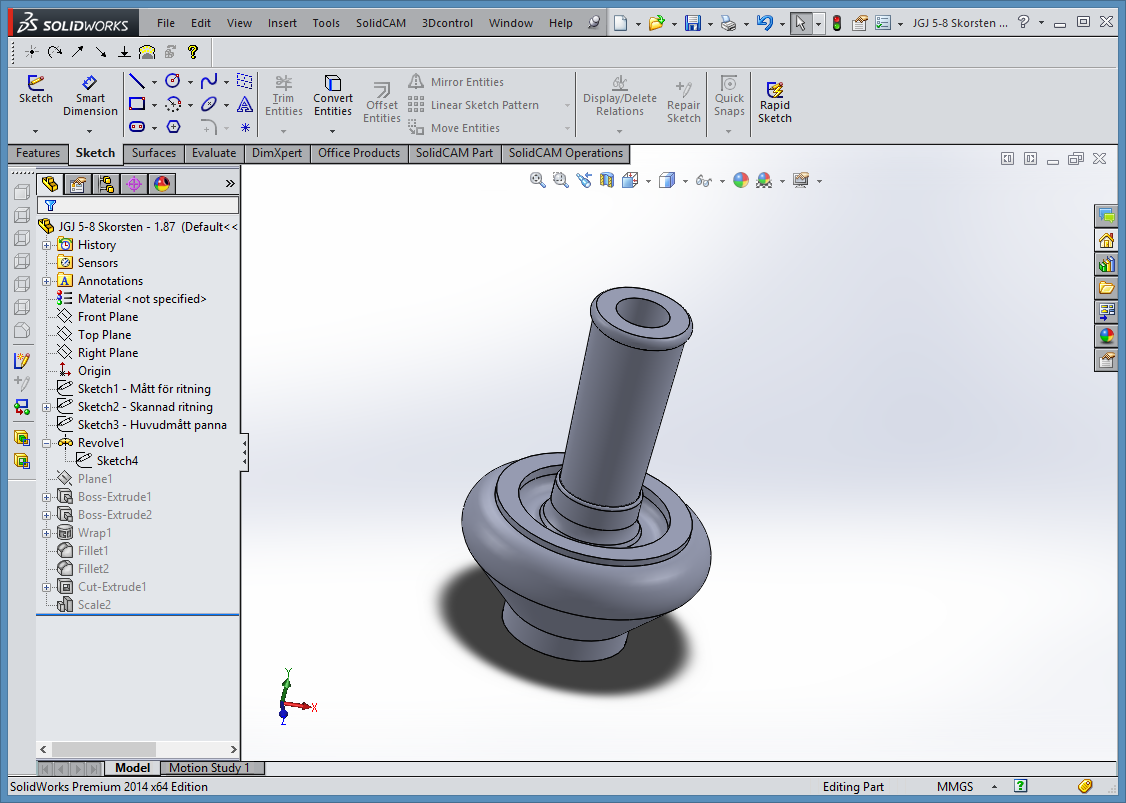The height and width of the screenshot is (803, 1126).
Task: Open the DimXpertManager tab icon
Action: pos(134,184)
